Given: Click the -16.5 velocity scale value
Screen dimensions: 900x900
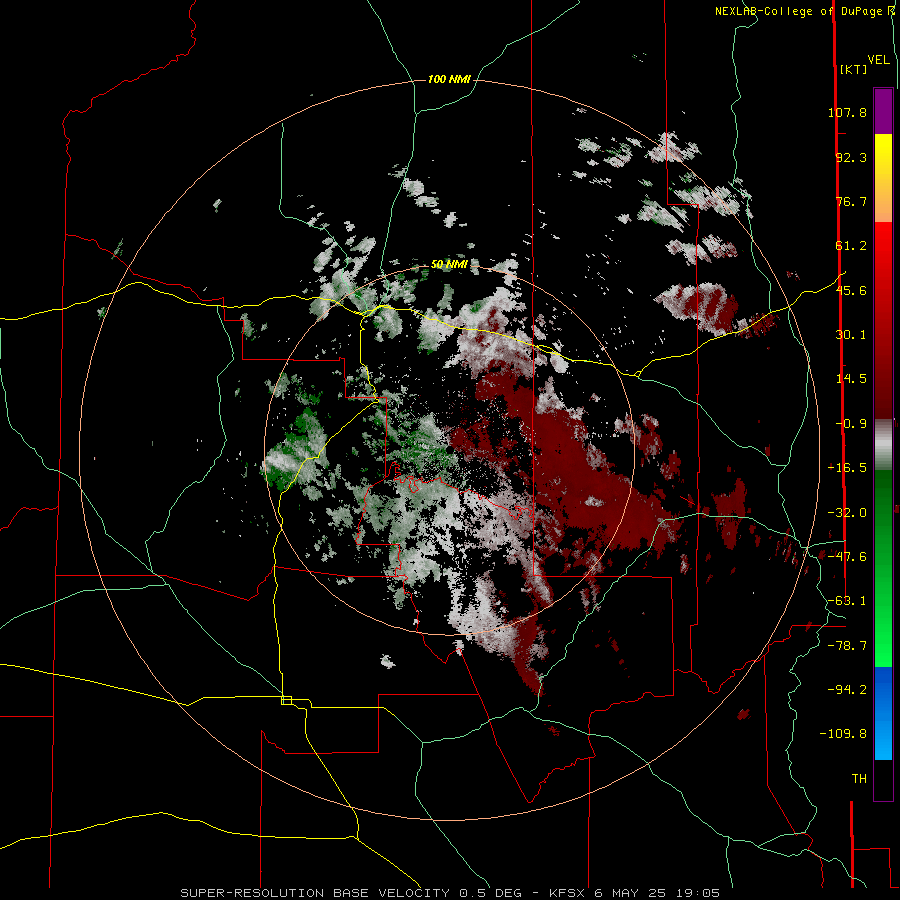Looking at the screenshot, I should (x=847, y=468).
